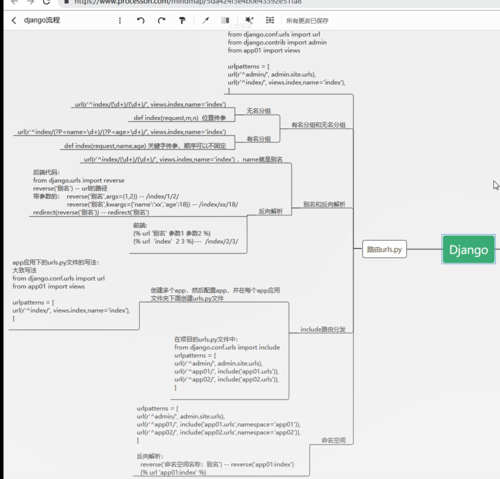Viewport: 500px width, 479px height.
Task: Click the 所有更改已保存 saved status text
Action: (x=307, y=21)
